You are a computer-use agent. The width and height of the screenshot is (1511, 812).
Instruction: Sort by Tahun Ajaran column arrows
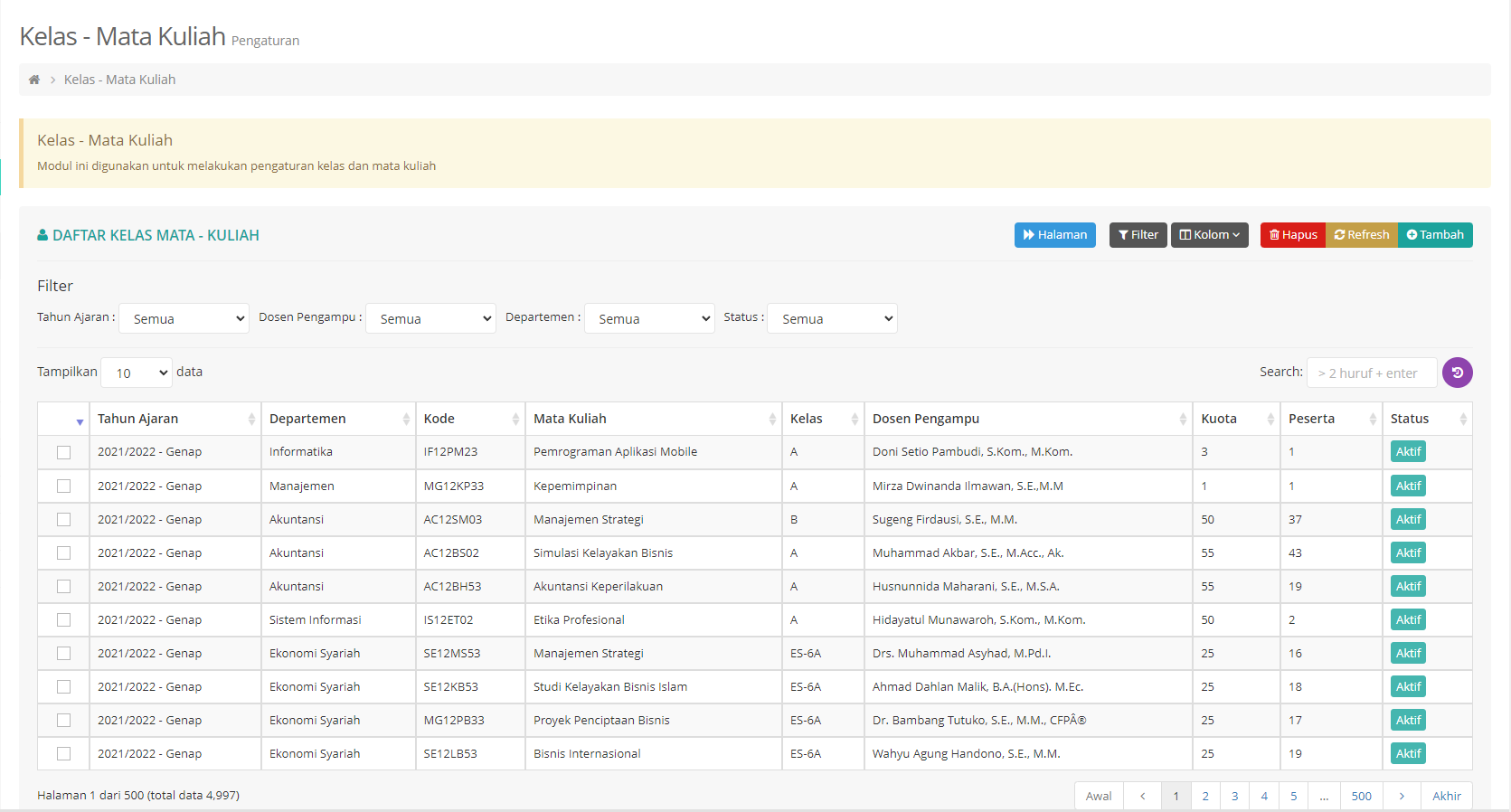(251, 419)
